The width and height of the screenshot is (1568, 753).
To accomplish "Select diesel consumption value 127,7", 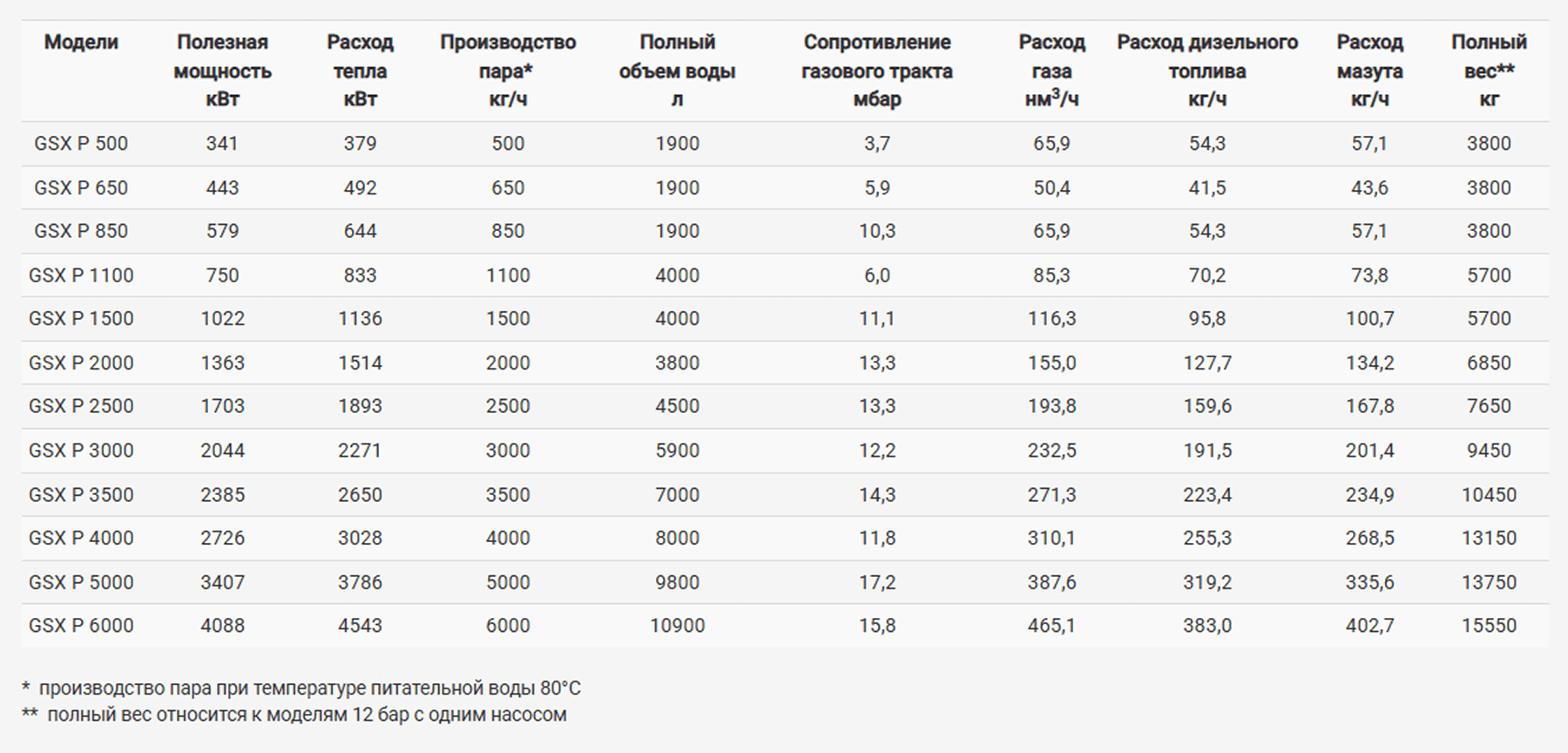I will coord(1206,363).
